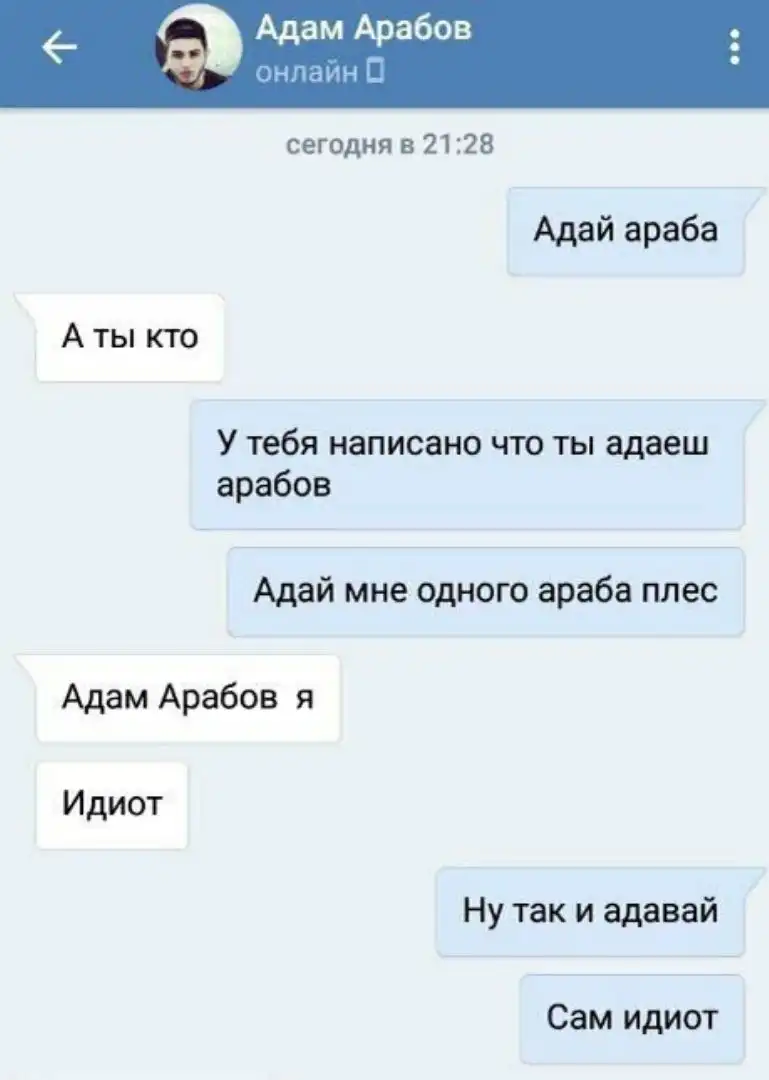Tap the word адавай in sent bubble
This screenshot has height=1080, width=769.
click(x=661, y=911)
